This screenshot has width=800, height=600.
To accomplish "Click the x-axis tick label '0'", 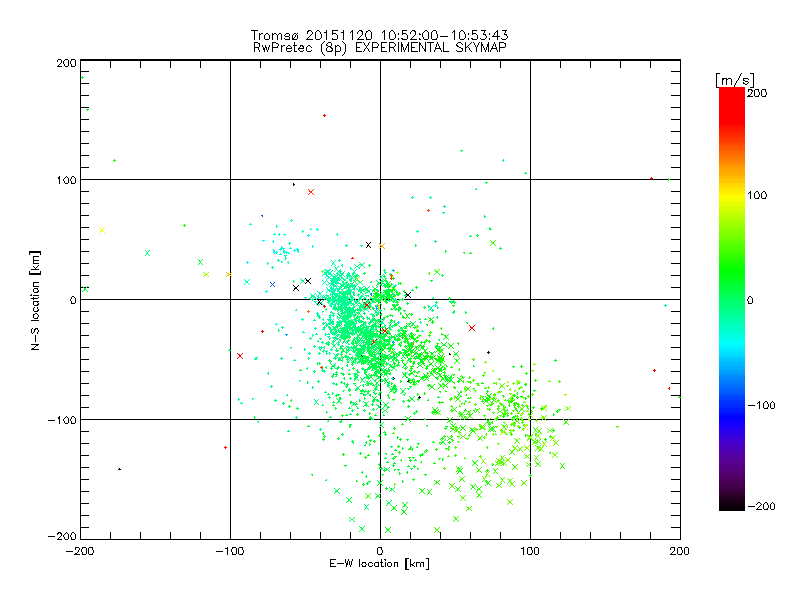I will click(x=380, y=551).
